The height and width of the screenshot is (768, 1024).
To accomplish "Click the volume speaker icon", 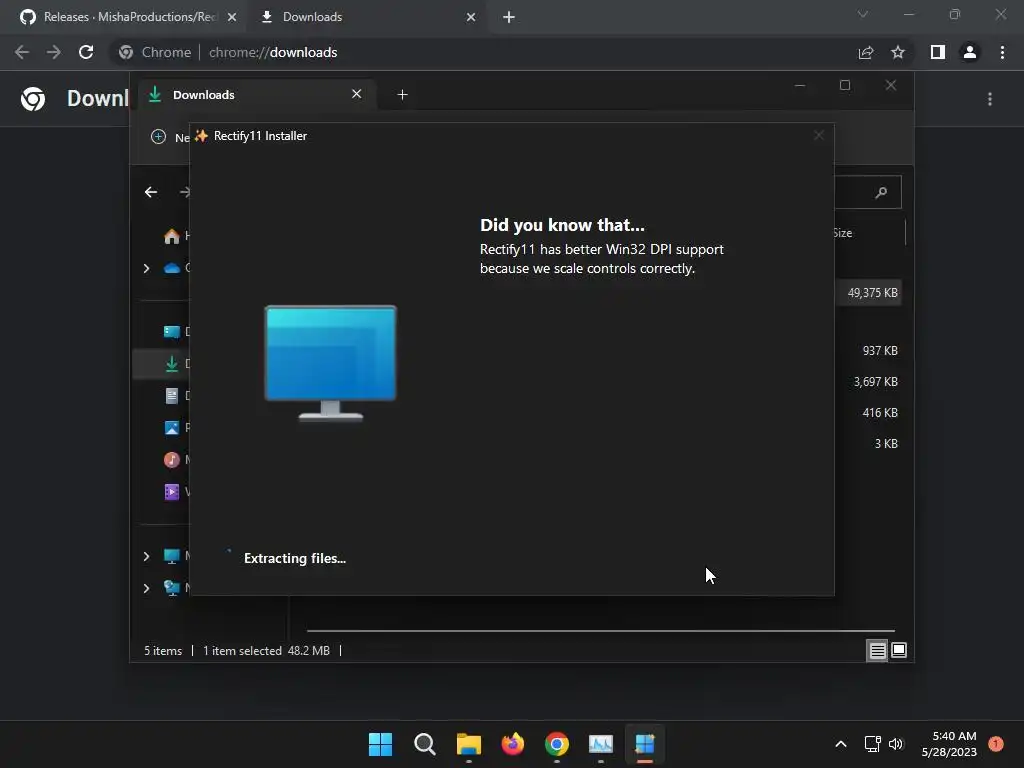I will (x=896, y=744).
